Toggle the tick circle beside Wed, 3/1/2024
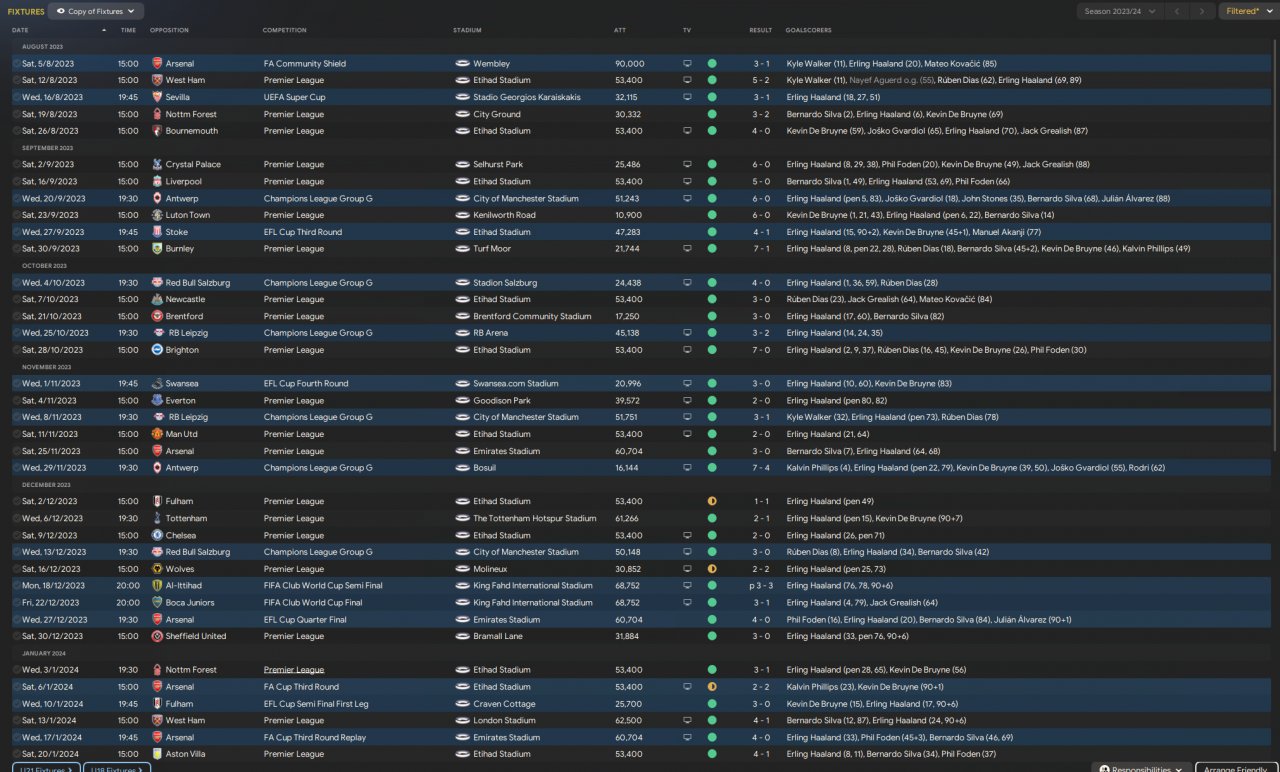 (16, 670)
